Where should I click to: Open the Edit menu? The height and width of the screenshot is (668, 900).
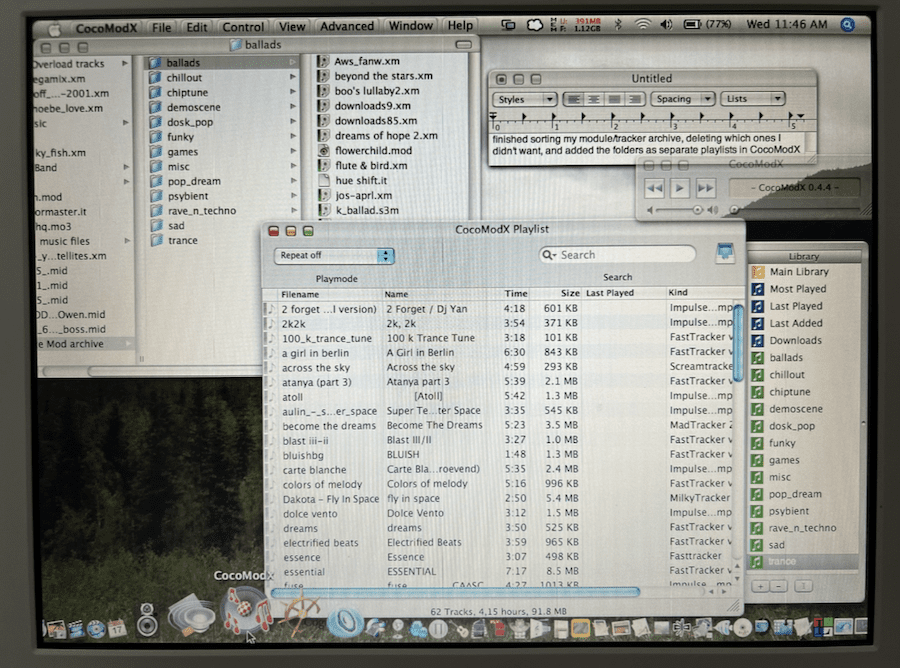coord(197,27)
